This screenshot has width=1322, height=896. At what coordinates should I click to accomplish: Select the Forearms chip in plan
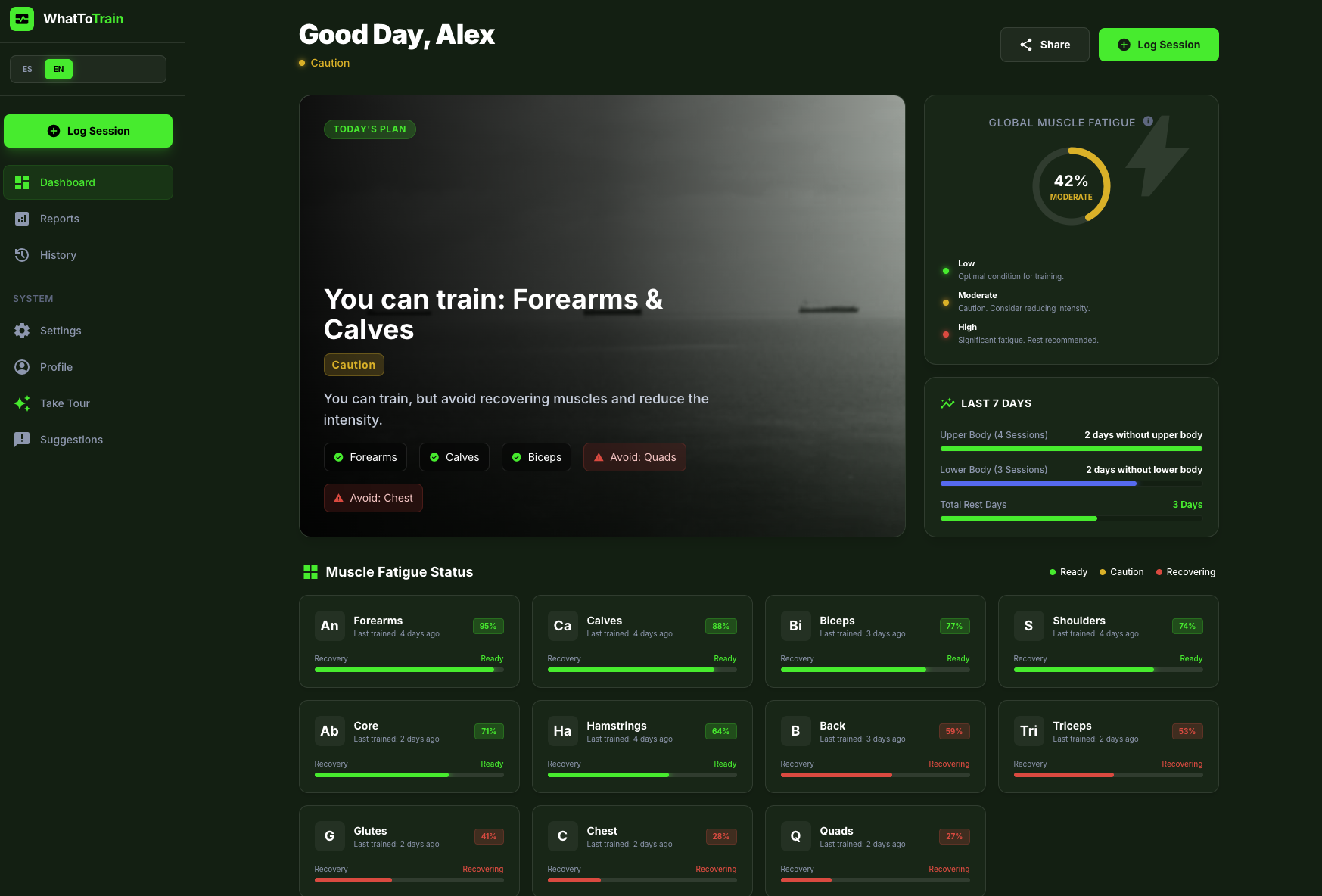pyautogui.click(x=365, y=457)
